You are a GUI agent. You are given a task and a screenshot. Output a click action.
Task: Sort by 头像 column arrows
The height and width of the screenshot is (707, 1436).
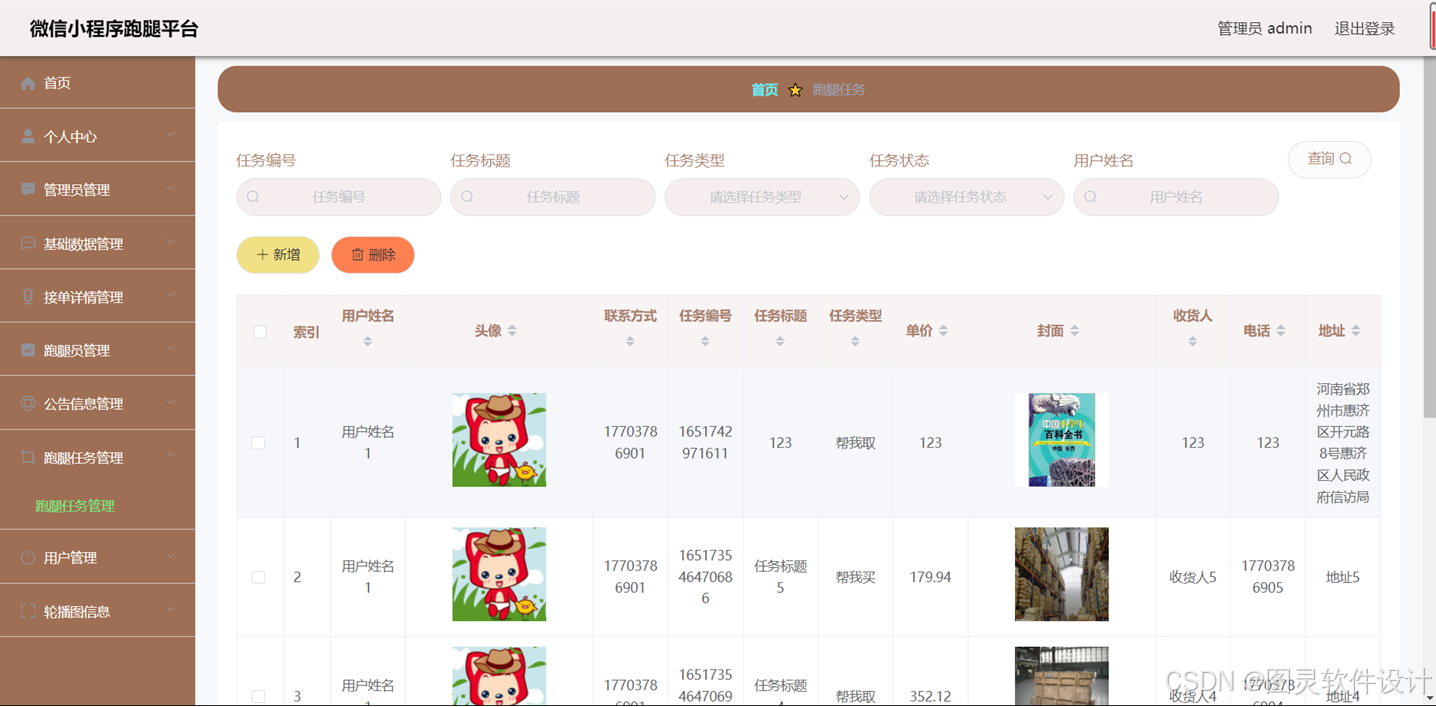[512, 331]
